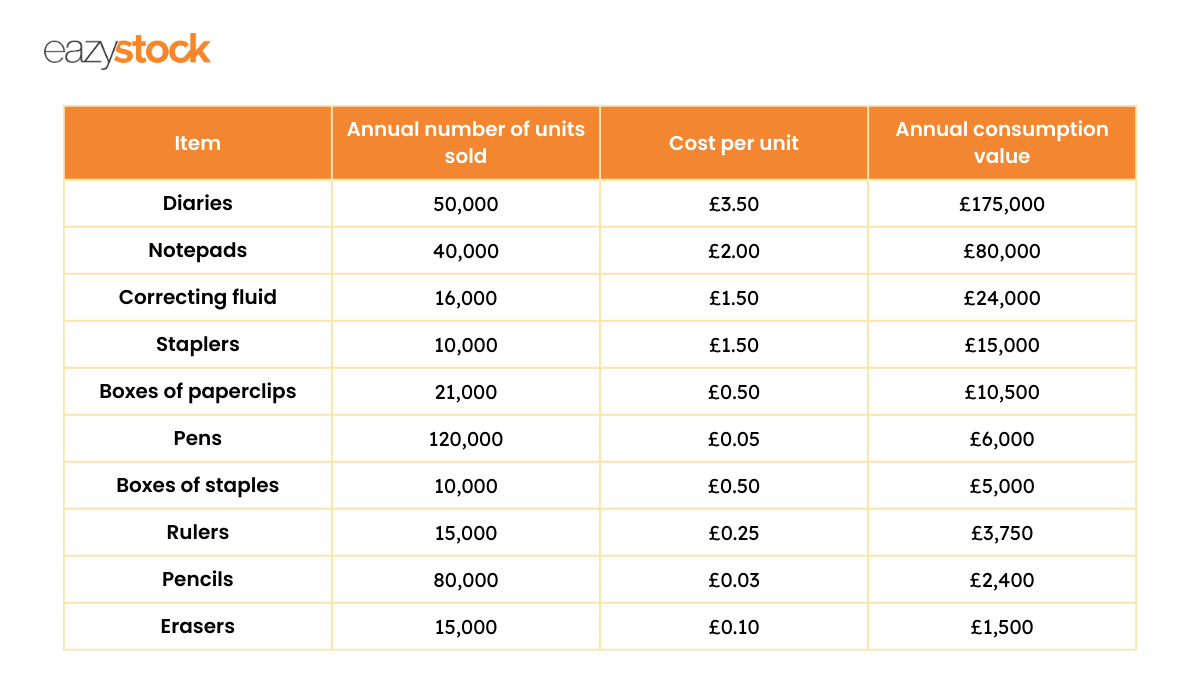This screenshot has height=700, width=1200.
Task: Select the Staplers row label
Action: coord(197,344)
